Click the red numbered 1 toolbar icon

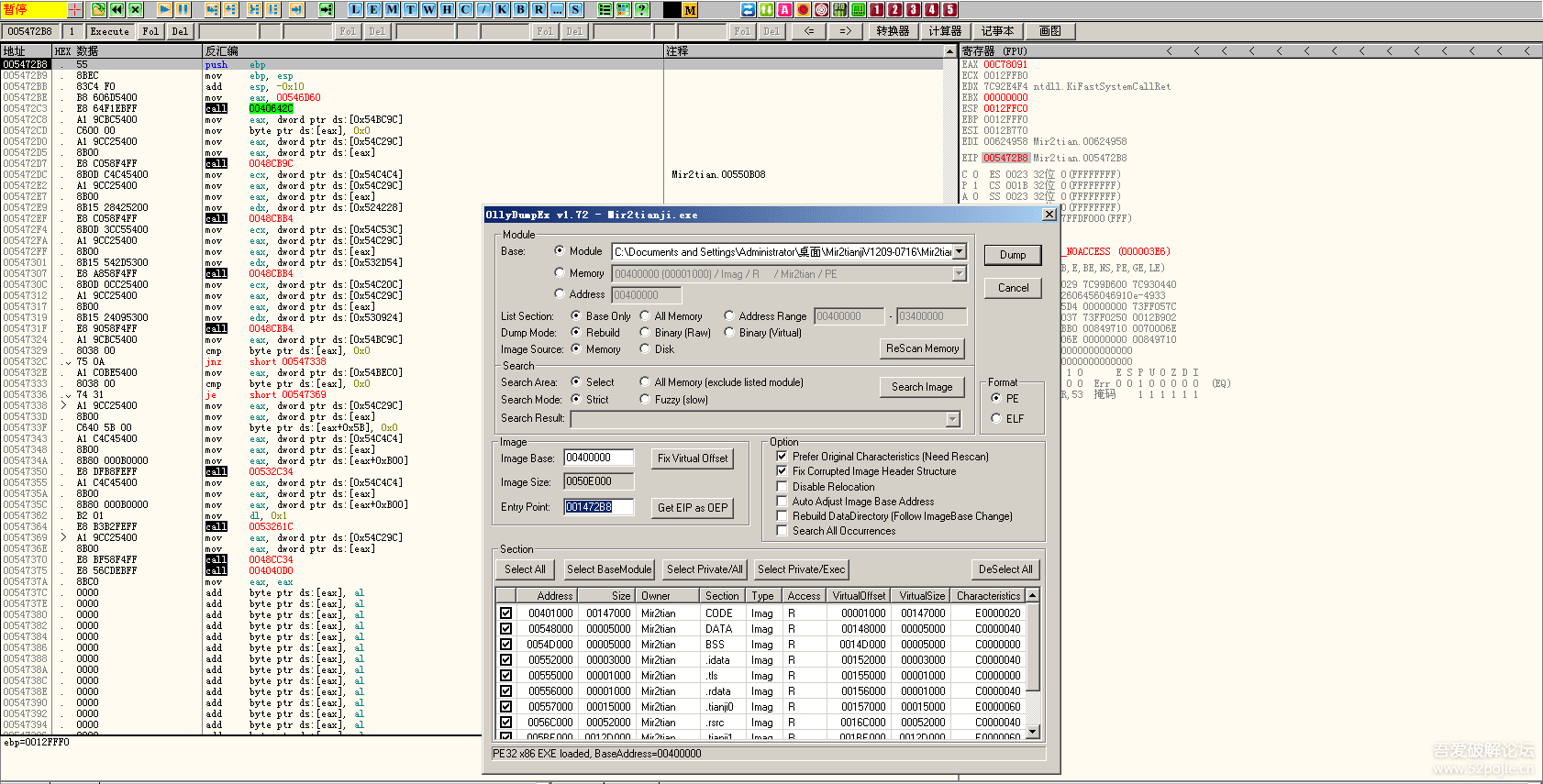pos(876,9)
